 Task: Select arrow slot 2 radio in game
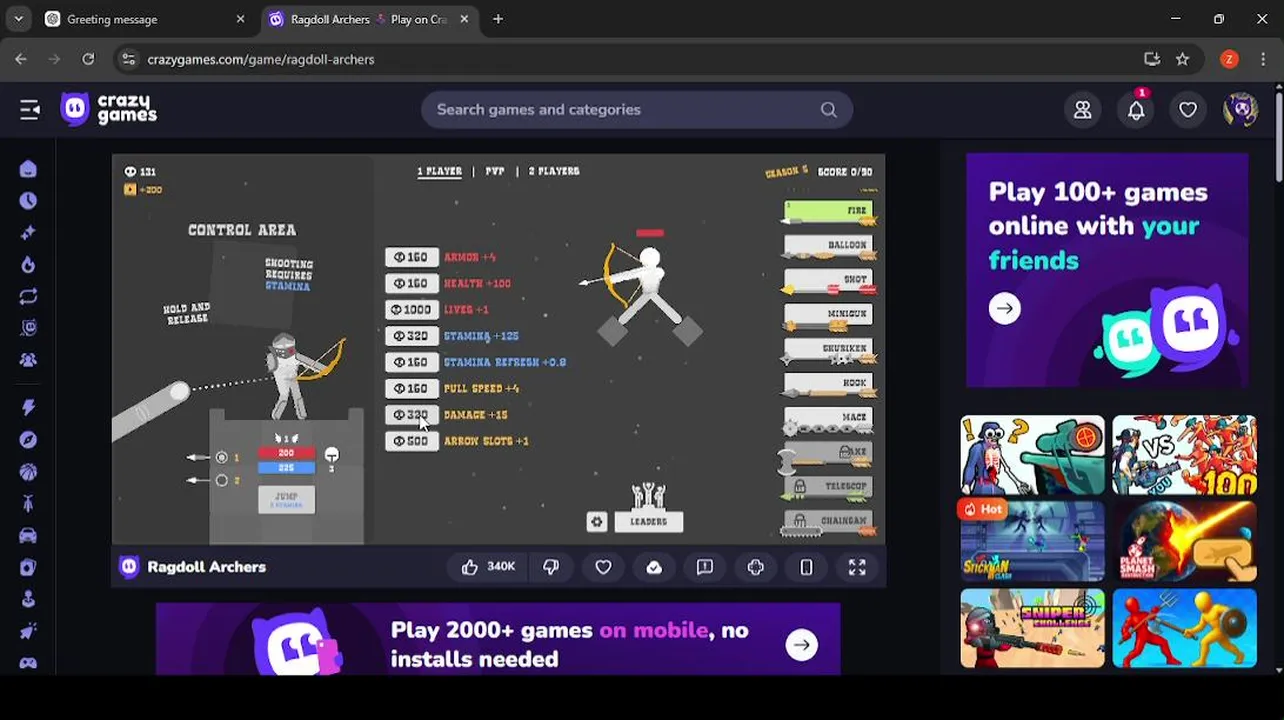click(221, 480)
